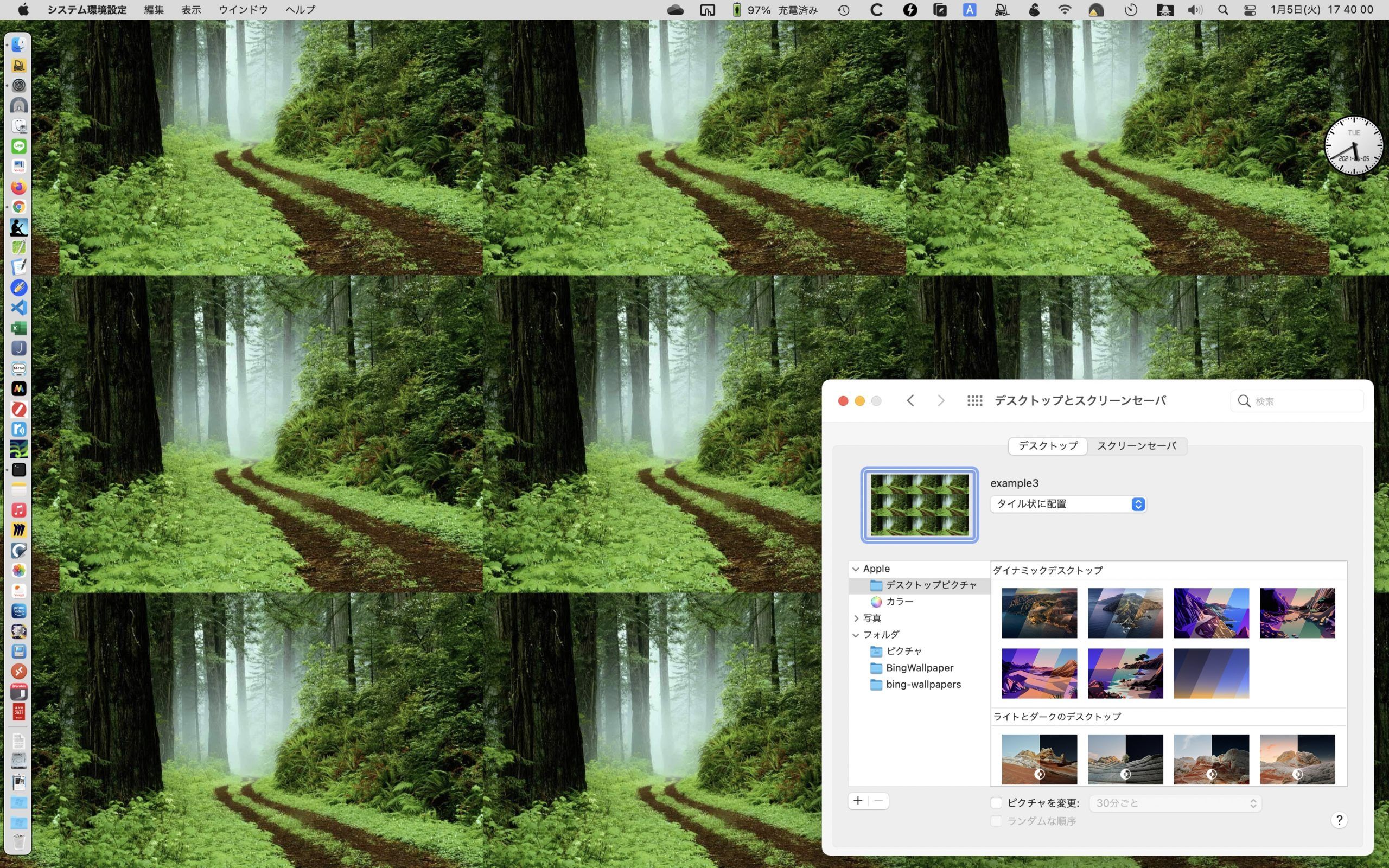
Task: Select the ライトとダークのデスクトップ wallpaper
Action: pos(1039,758)
